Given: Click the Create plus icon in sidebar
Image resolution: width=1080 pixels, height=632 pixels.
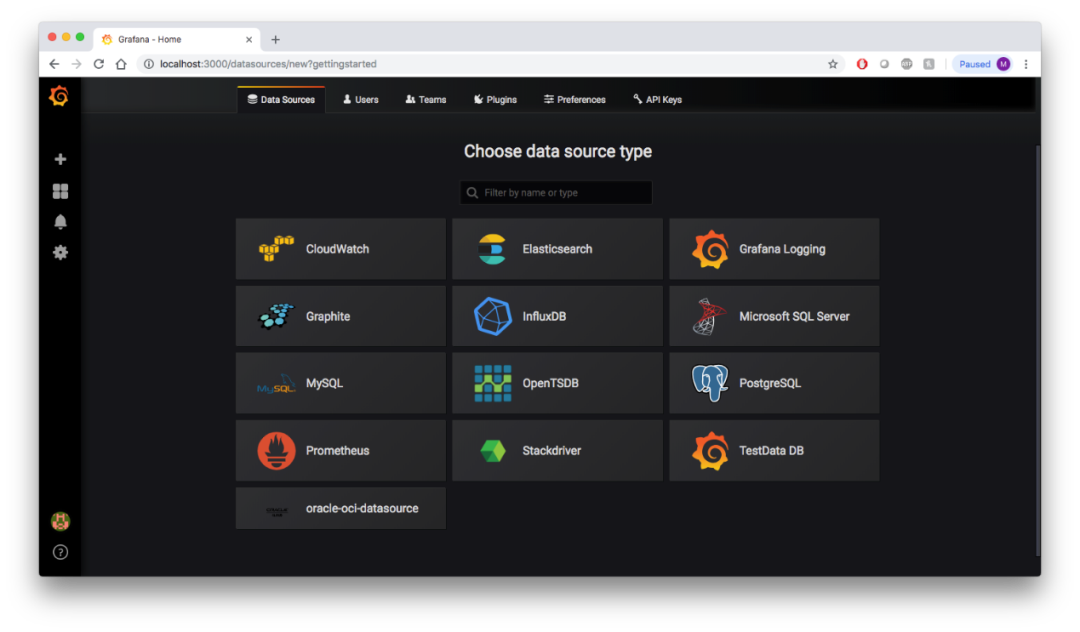Looking at the screenshot, I should tap(61, 159).
